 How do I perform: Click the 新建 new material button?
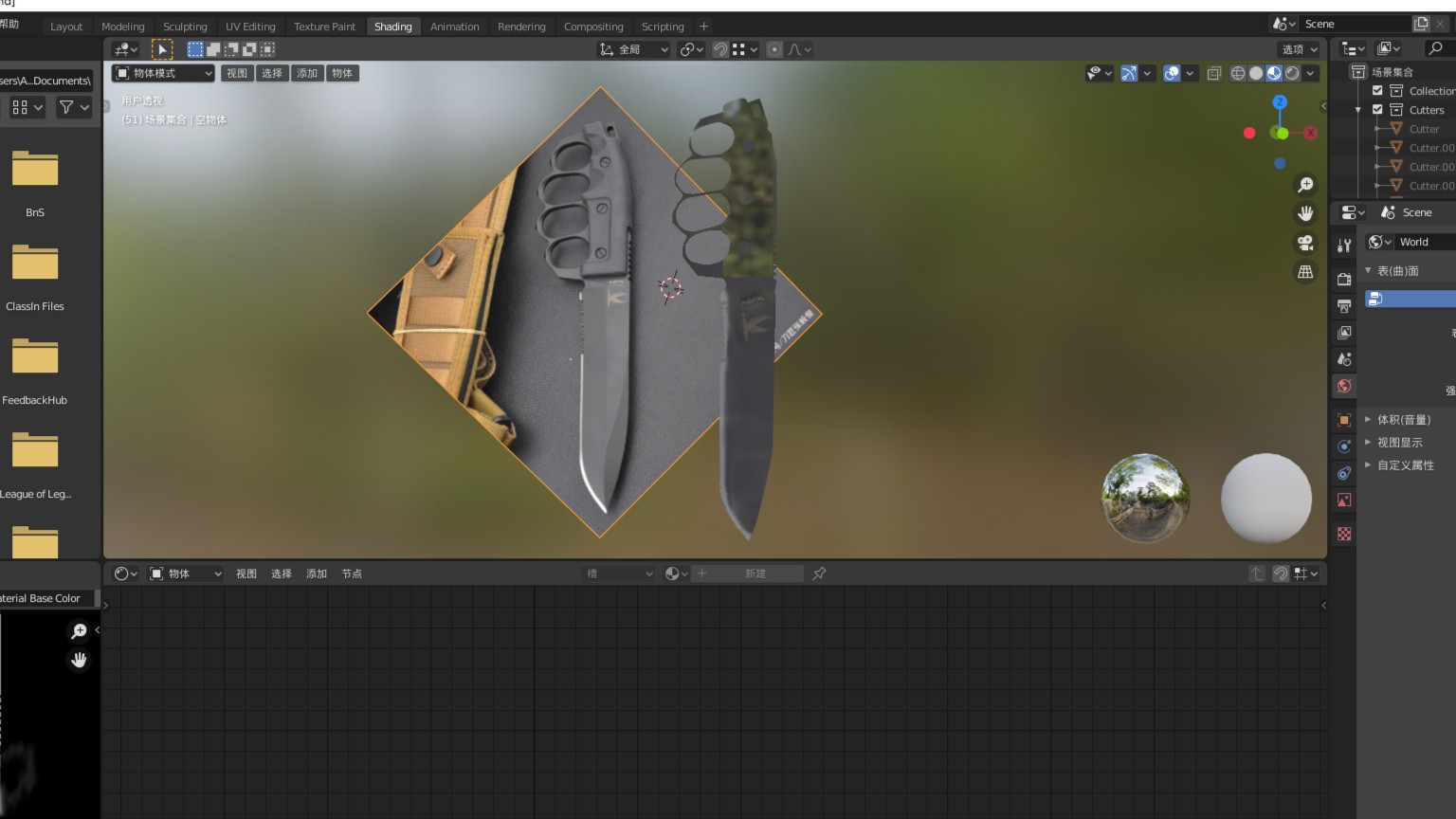tap(755, 573)
